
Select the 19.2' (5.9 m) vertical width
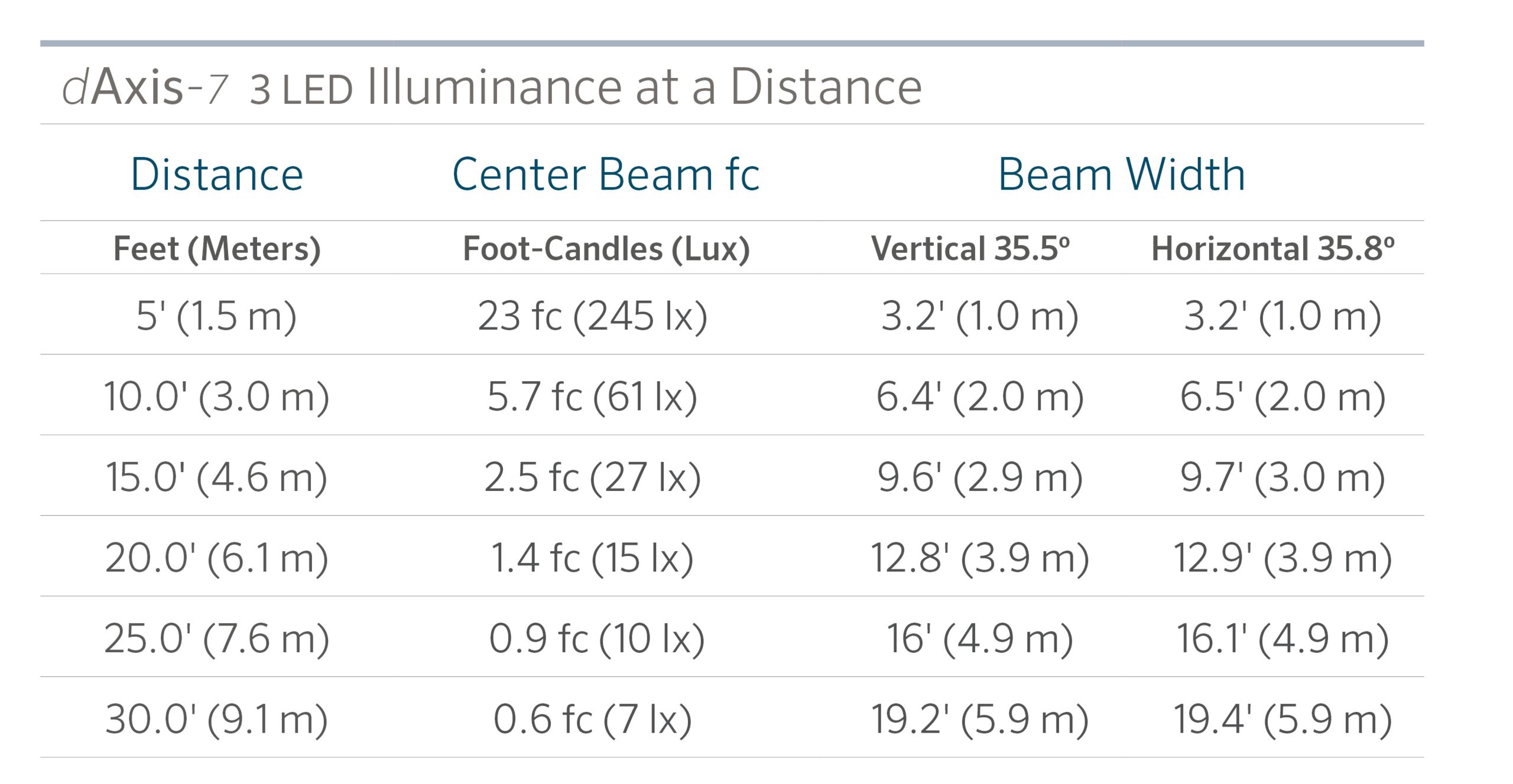tap(980, 719)
